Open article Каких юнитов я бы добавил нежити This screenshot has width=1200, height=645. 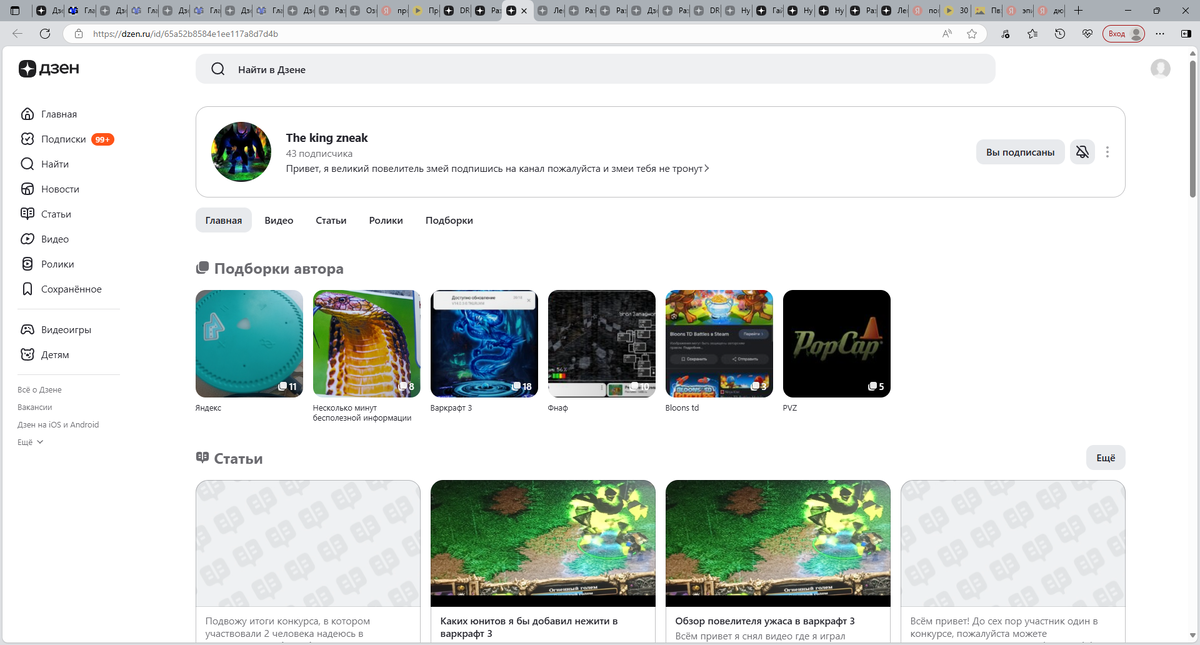[543, 562]
